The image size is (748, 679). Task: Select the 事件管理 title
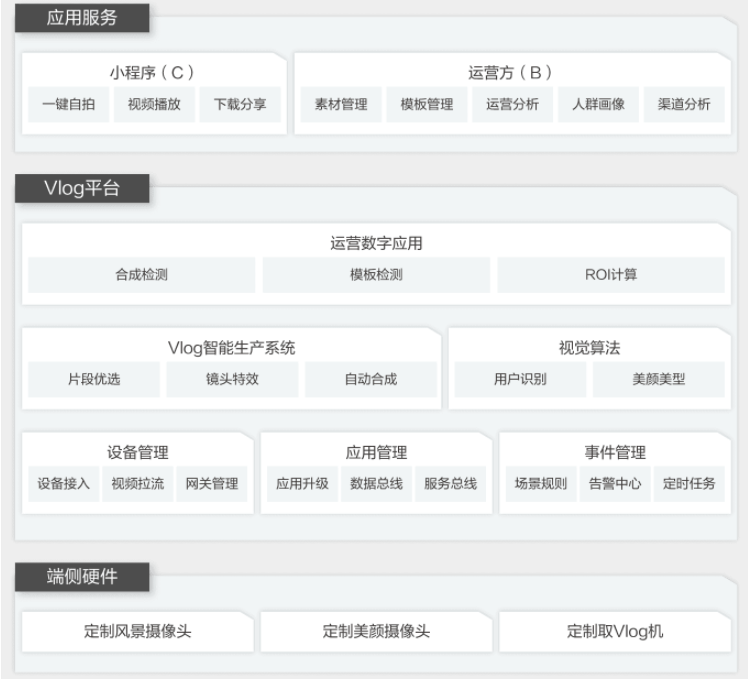(615, 452)
